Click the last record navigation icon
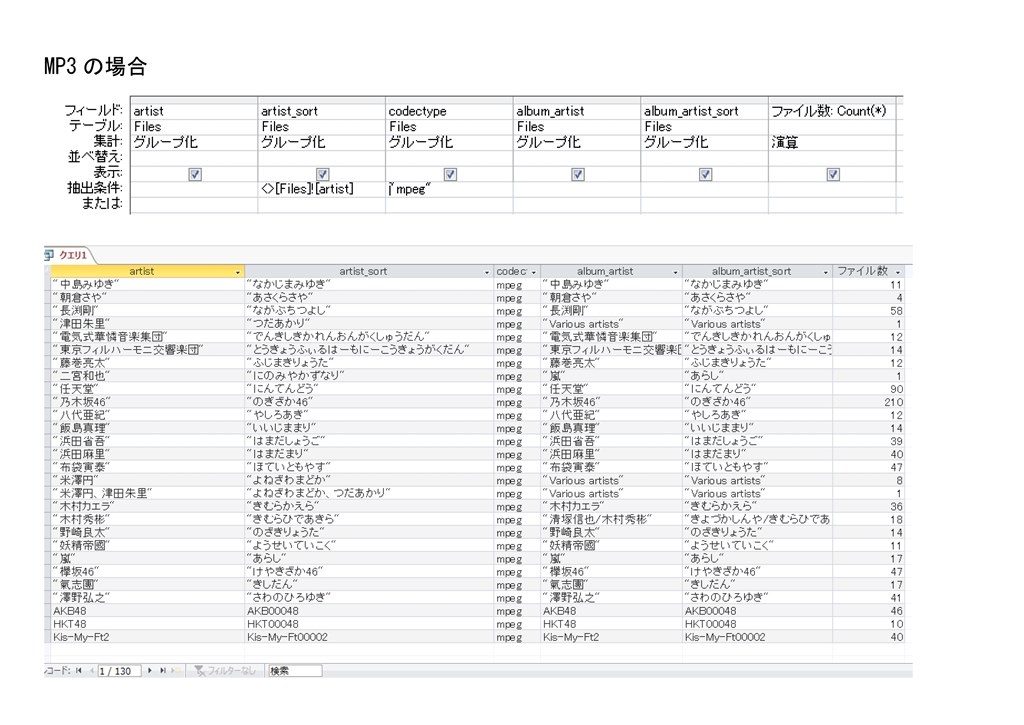This screenshot has height=725, width=1024. pos(163,670)
